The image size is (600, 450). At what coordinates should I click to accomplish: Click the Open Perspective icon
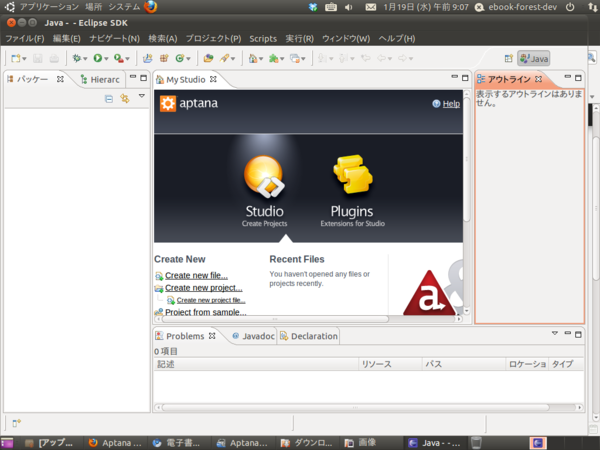pyautogui.click(x=509, y=59)
